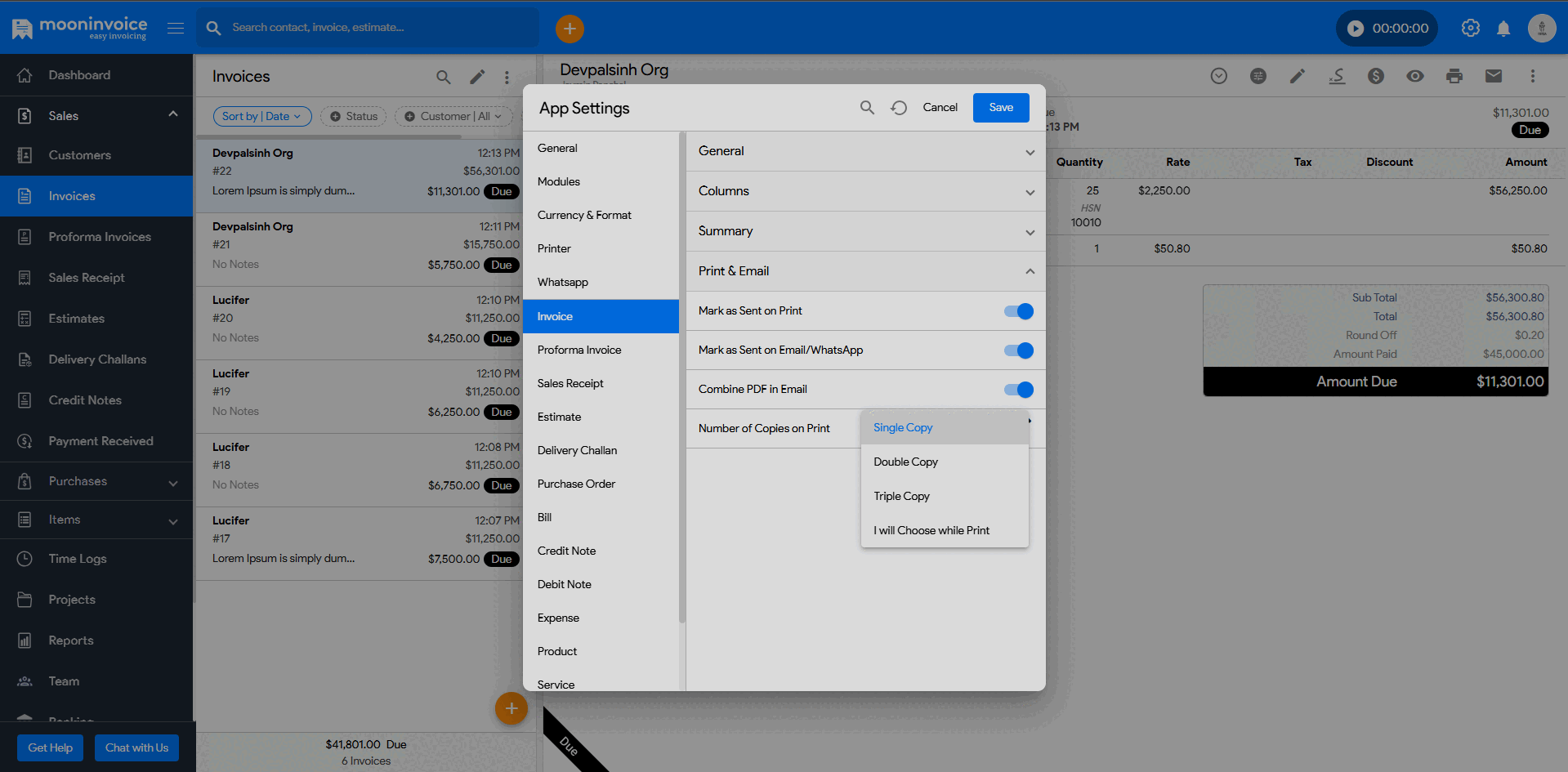The width and height of the screenshot is (1568, 772).
Task: Click the Dashboard home icon in sidebar
Action: [x=25, y=75]
